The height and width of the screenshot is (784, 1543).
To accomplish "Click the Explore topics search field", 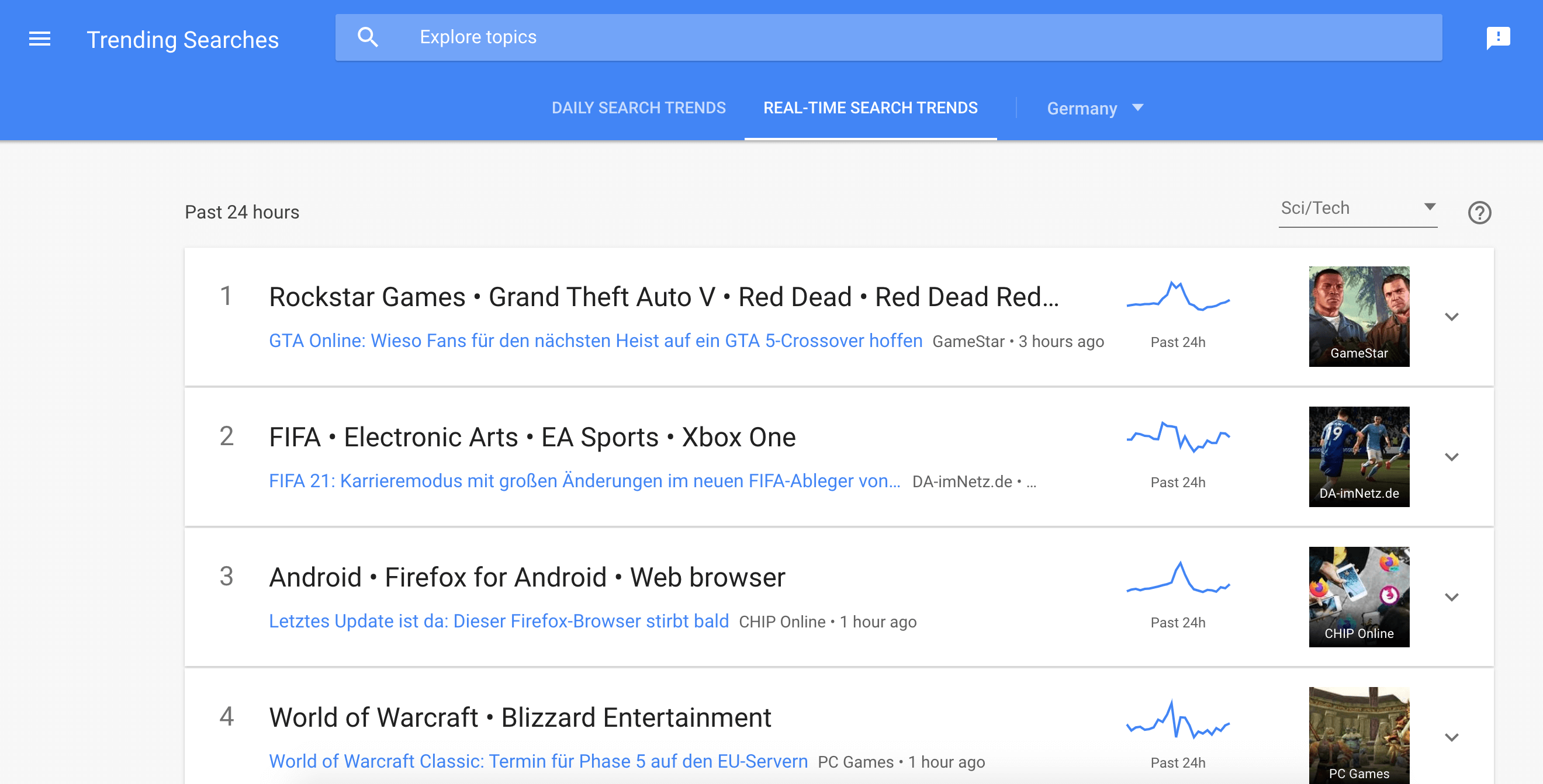I will [888, 37].
